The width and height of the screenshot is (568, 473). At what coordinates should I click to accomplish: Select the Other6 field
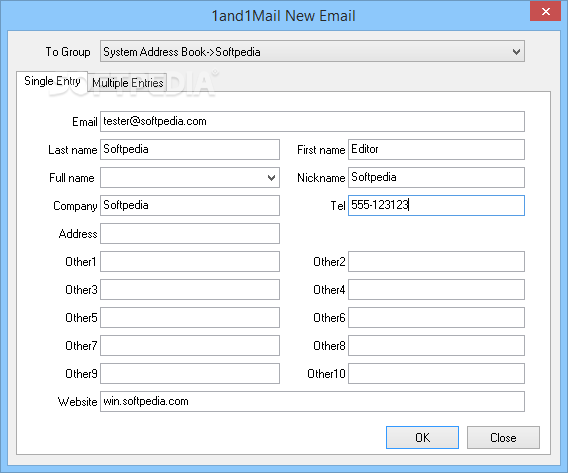[x=436, y=318]
